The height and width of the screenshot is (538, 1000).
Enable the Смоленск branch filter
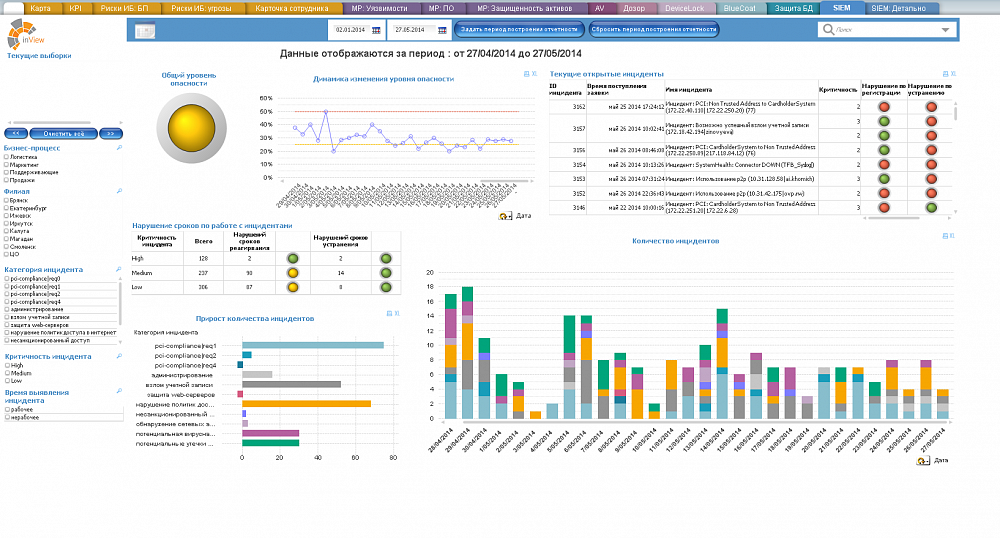point(6,246)
